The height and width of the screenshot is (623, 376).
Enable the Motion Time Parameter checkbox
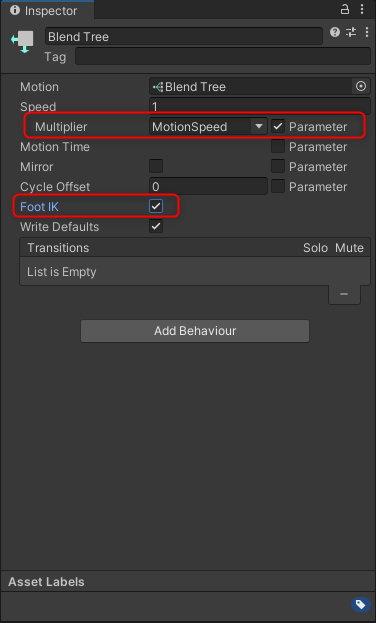click(x=278, y=147)
